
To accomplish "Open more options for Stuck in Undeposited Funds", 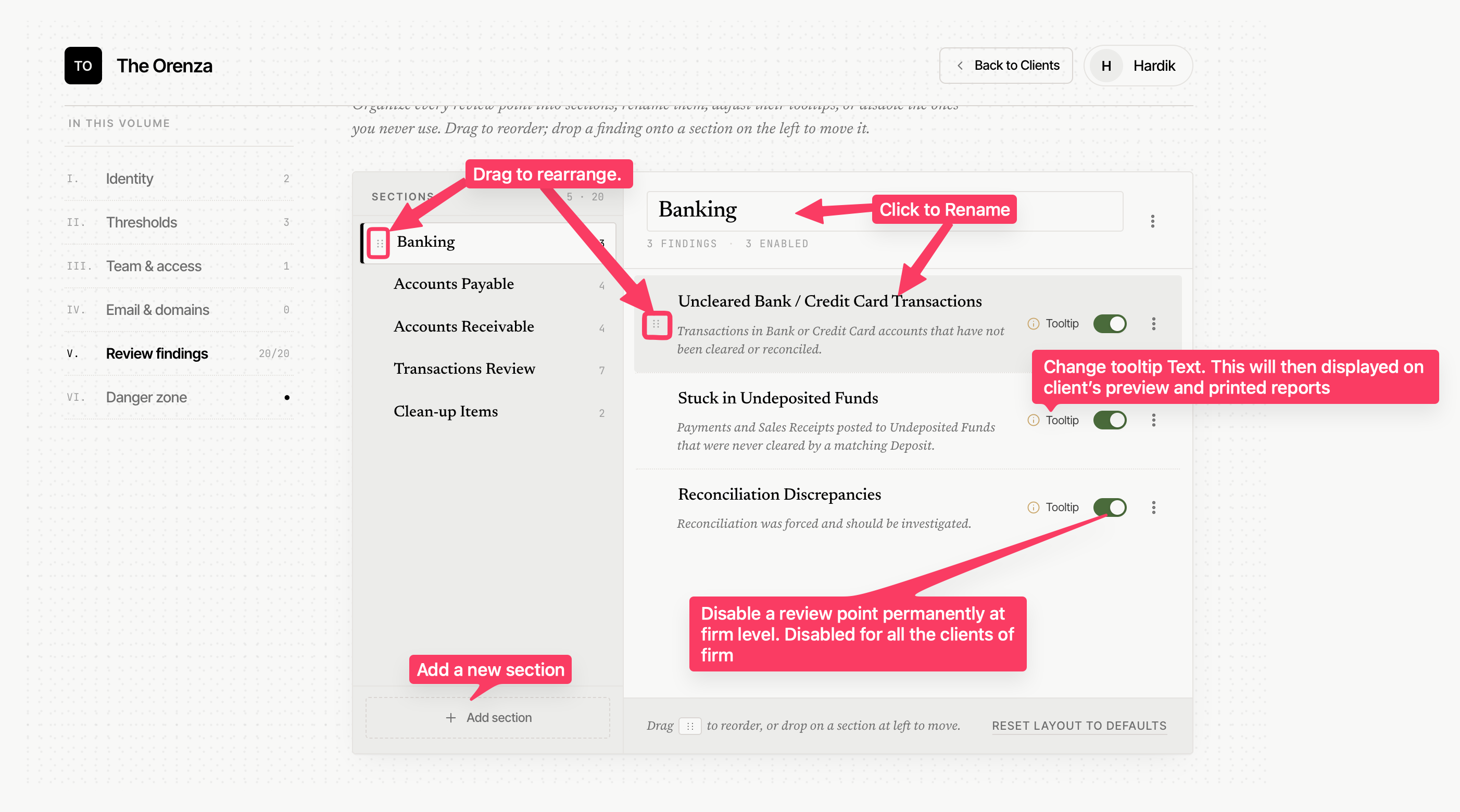I will click(1153, 420).
